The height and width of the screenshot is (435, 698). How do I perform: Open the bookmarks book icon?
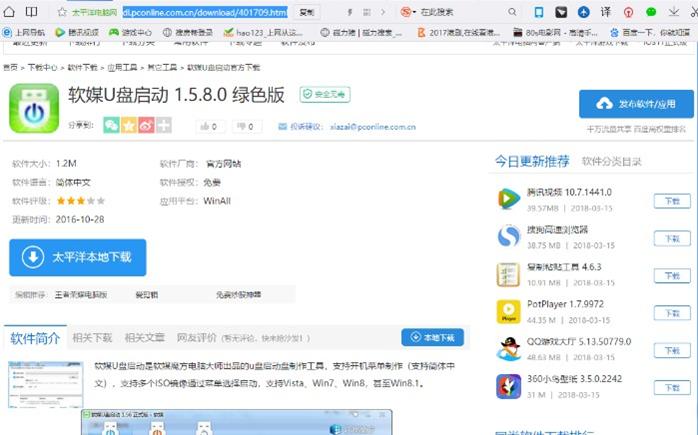[31, 12]
